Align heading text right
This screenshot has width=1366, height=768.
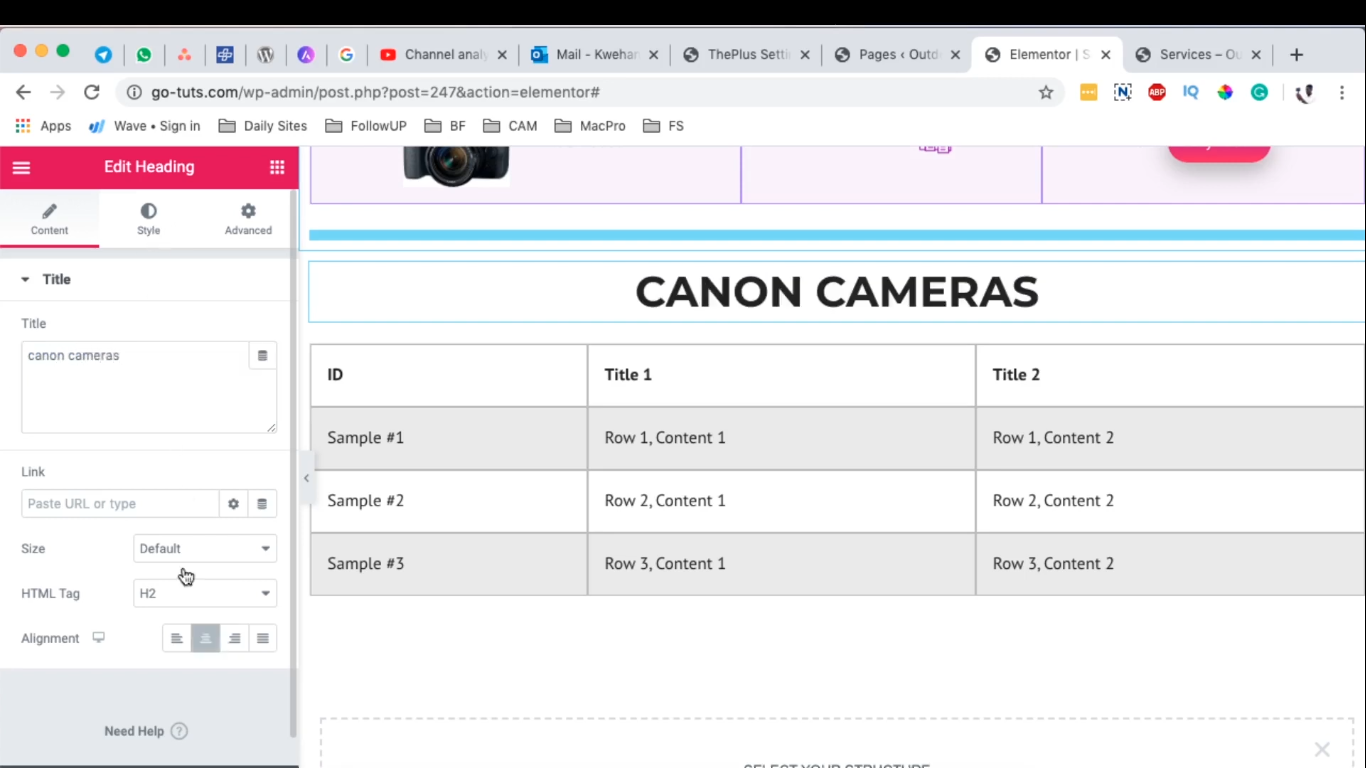234,638
